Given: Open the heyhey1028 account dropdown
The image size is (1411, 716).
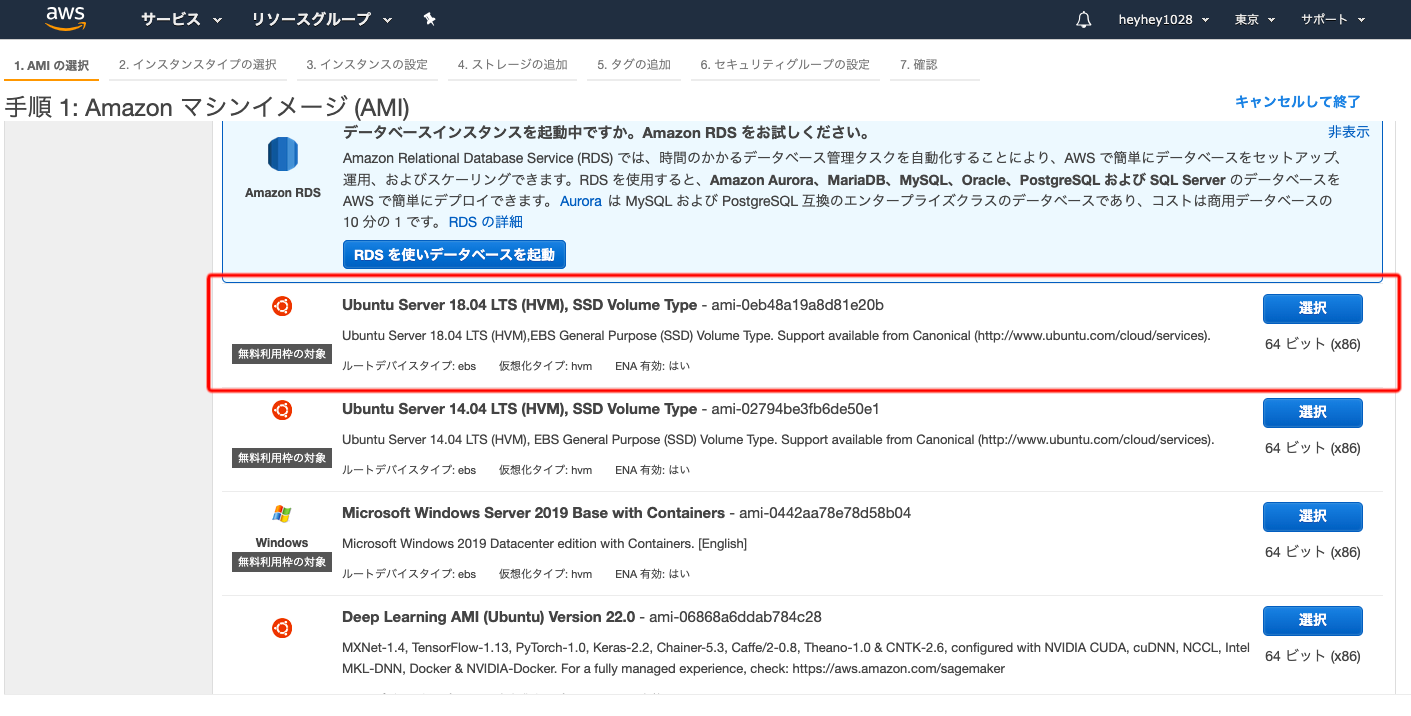Looking at the screenshot, I should (1164, 19).
